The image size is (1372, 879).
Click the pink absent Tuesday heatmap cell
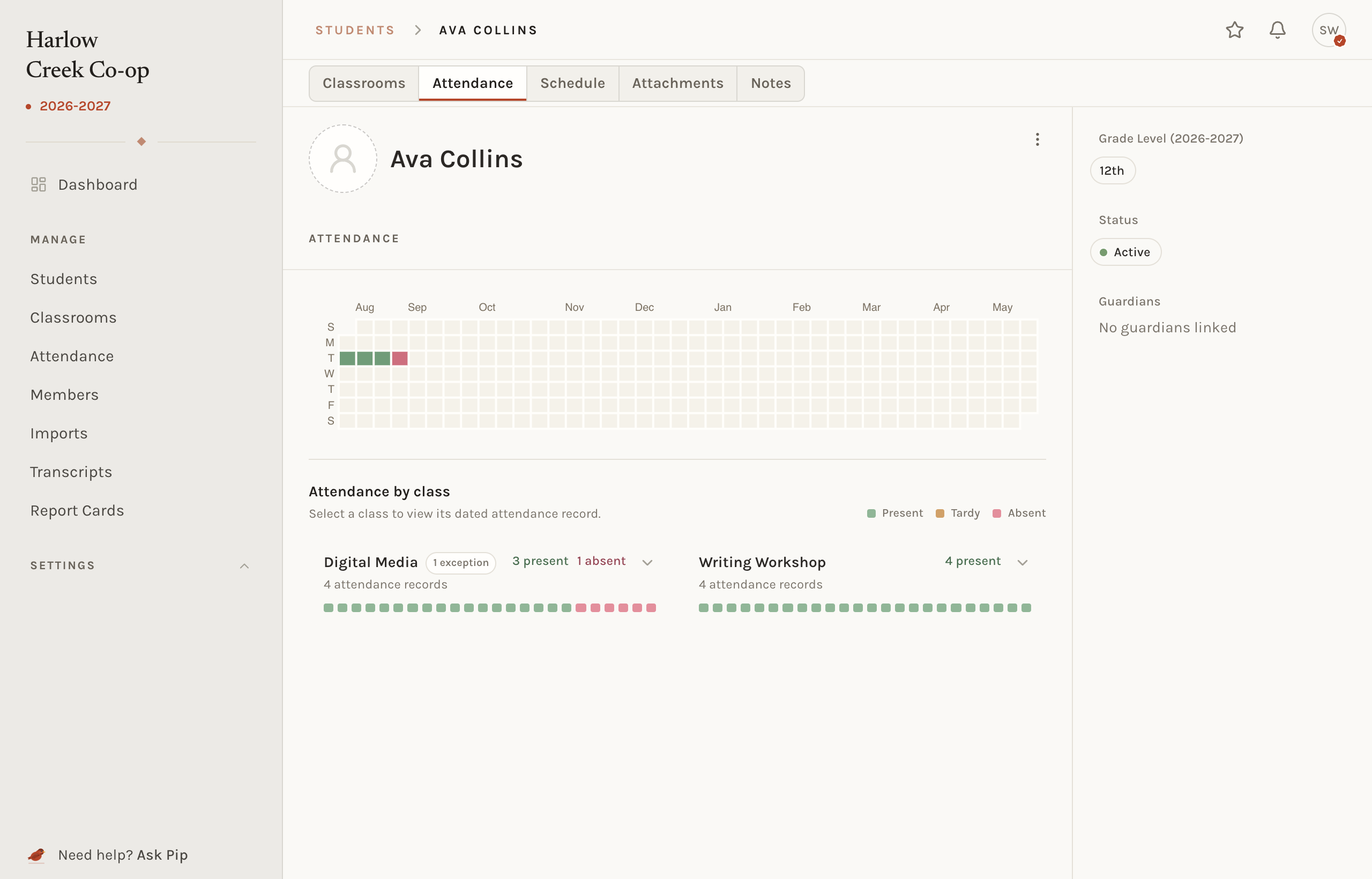(x=399, y=359)
